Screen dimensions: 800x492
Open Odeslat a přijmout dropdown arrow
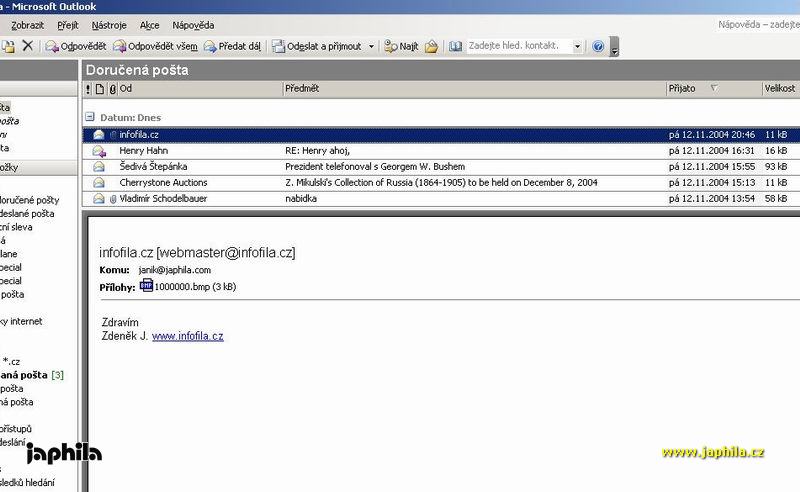click(371, 46)
